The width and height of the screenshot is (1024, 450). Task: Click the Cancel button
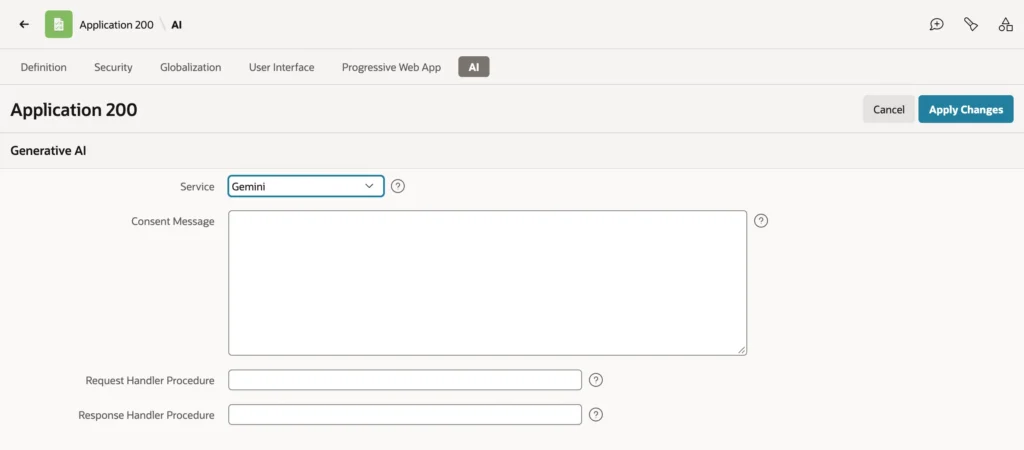(x=889, y=109)
